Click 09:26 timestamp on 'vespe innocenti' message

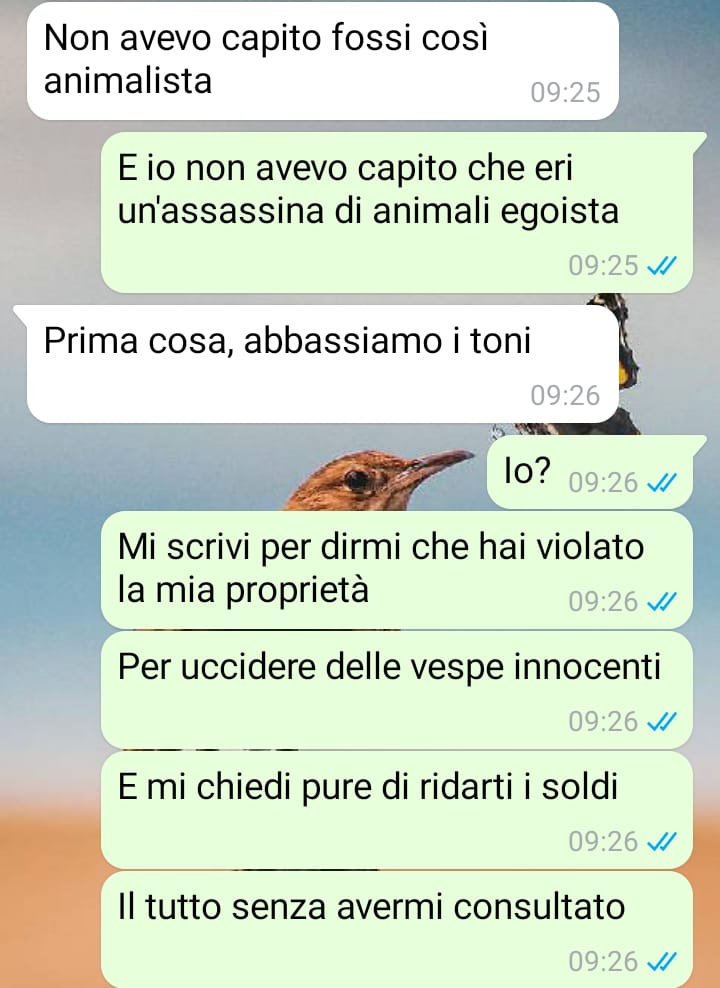pyautogui.click(x=603, y=721)
